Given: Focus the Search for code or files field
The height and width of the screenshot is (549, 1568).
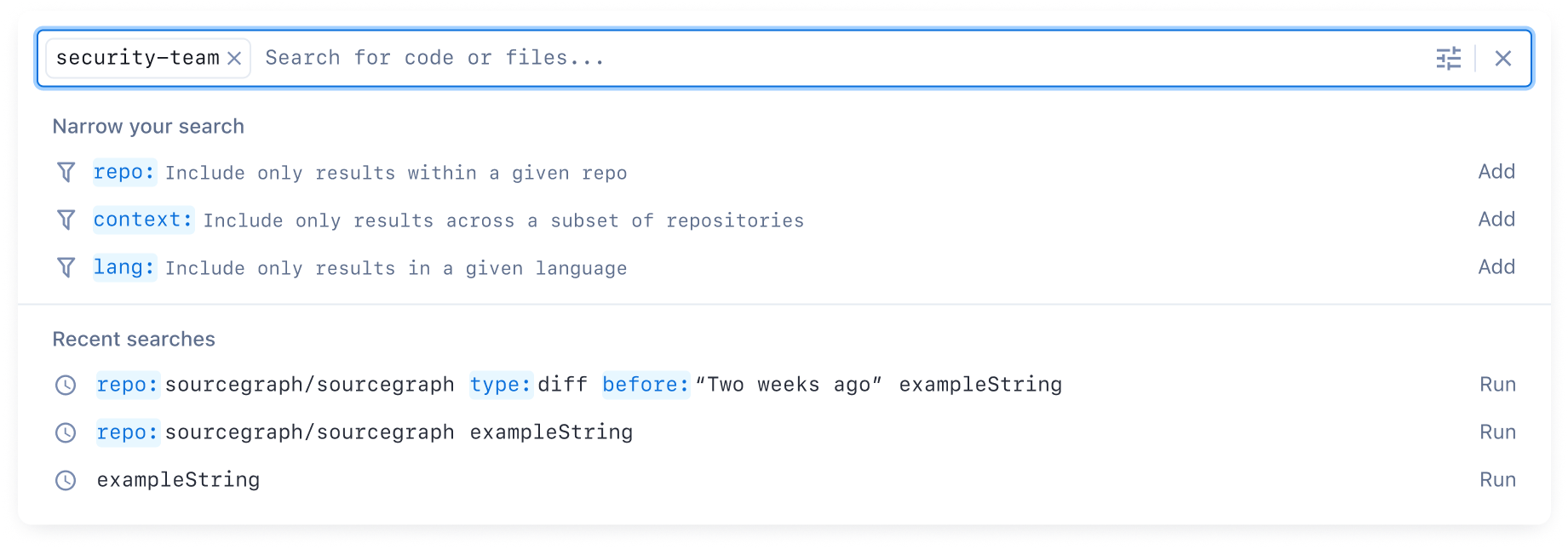Looking at the screenshot, I should click(843, 58).
